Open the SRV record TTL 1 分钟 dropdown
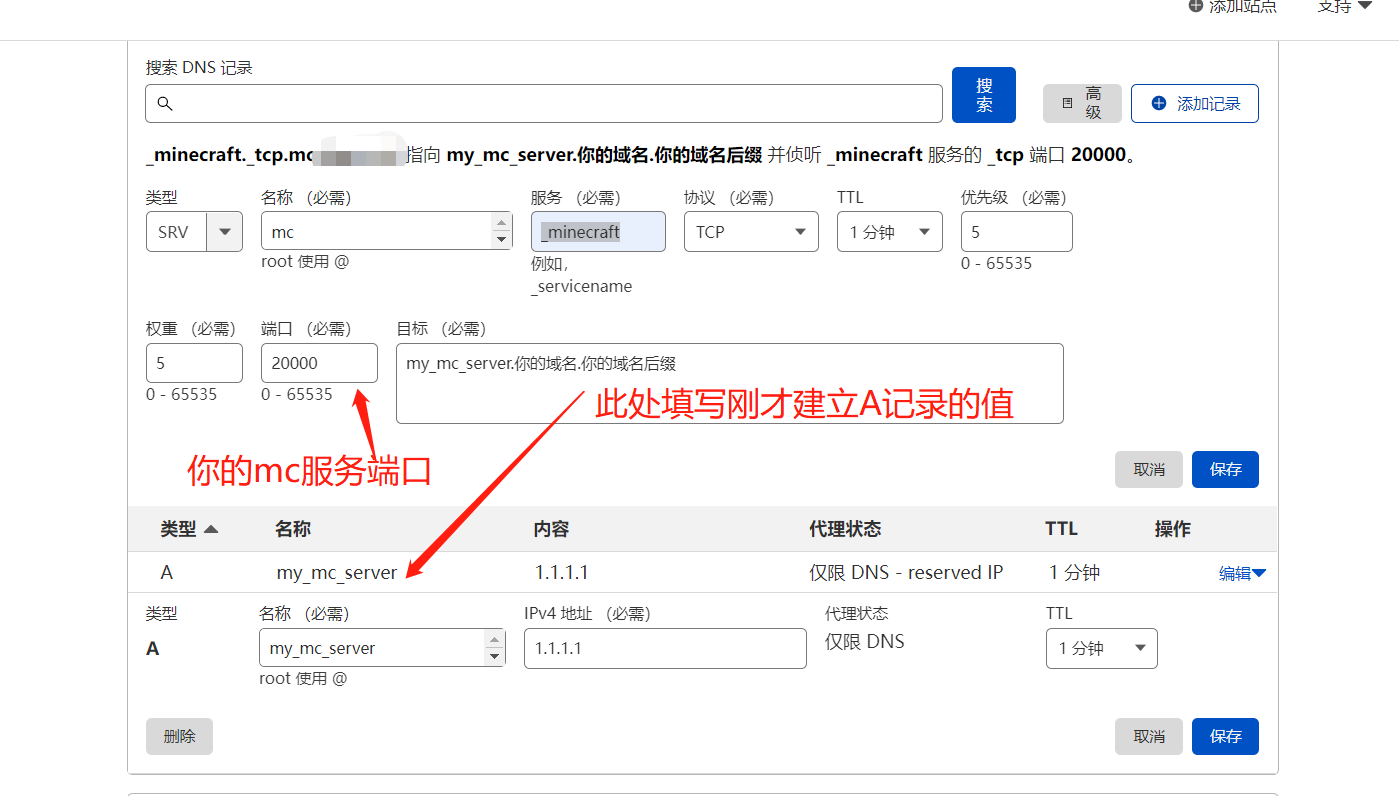 (x=889, y=232)
